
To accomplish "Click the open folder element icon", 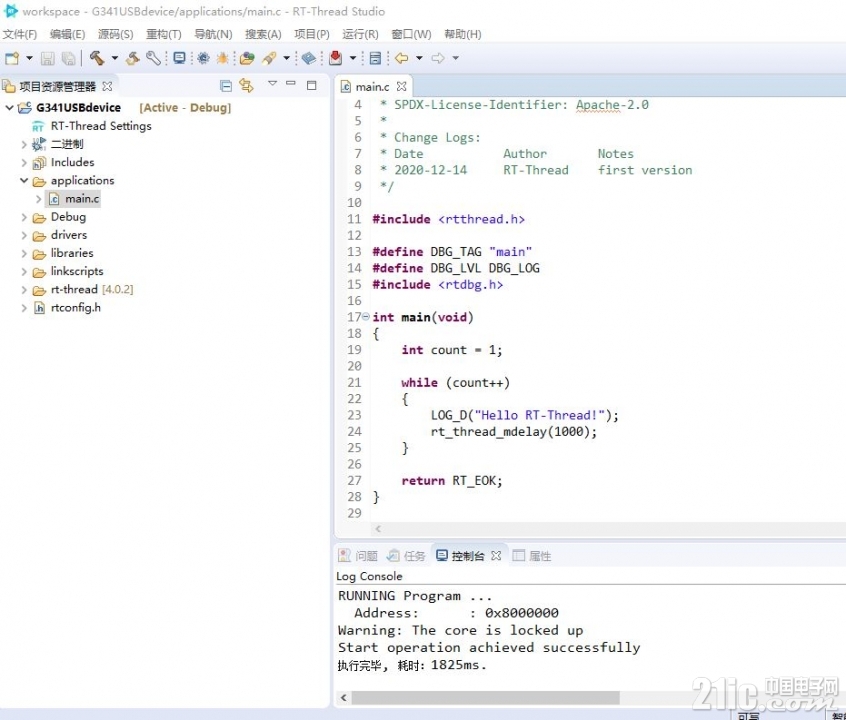I will [x=247, y=58].
